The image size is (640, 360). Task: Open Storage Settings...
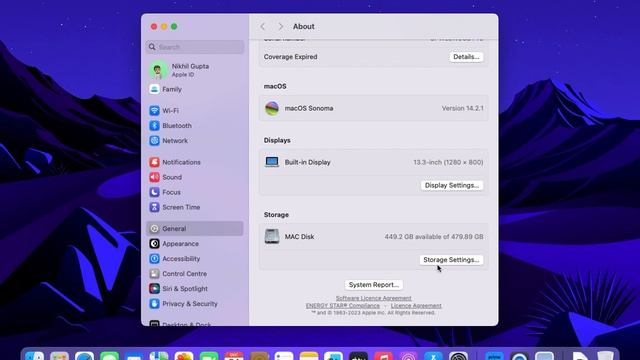click(451, 260)
